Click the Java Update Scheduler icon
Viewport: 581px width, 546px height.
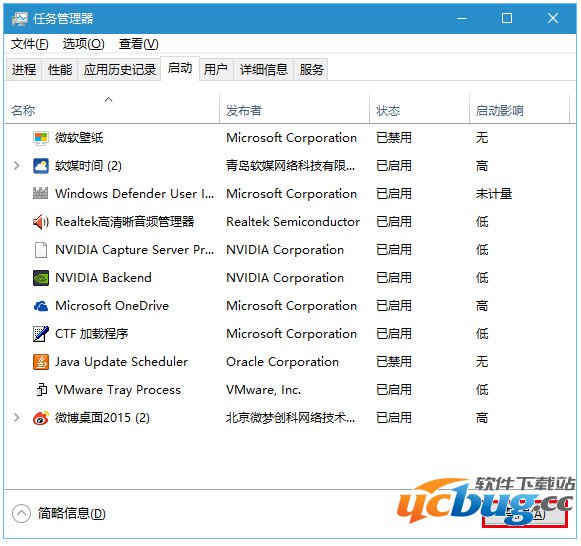point(40,362)
